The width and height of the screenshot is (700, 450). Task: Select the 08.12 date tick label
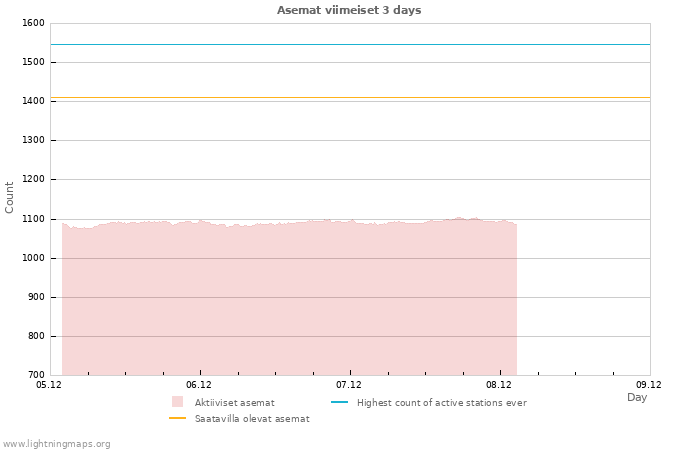click(x=499, y=384)
